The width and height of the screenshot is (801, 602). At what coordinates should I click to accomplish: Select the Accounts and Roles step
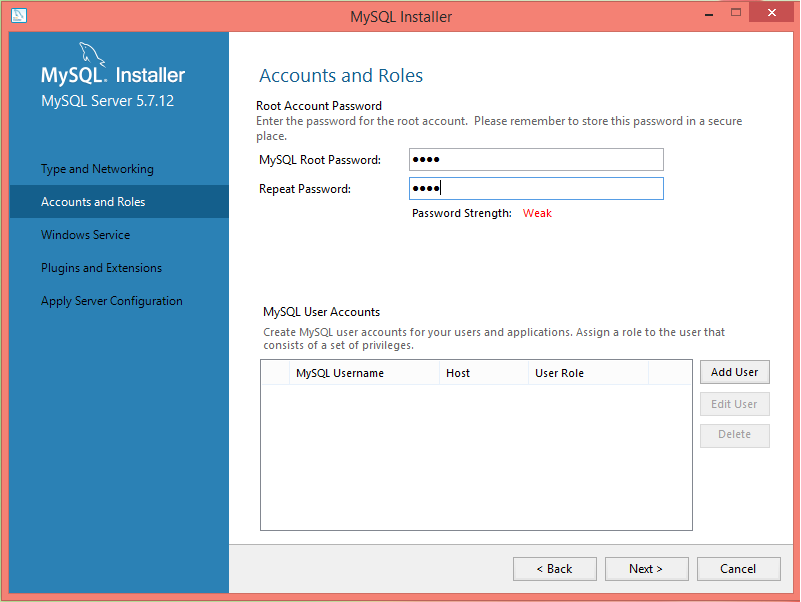click(93, 202)
